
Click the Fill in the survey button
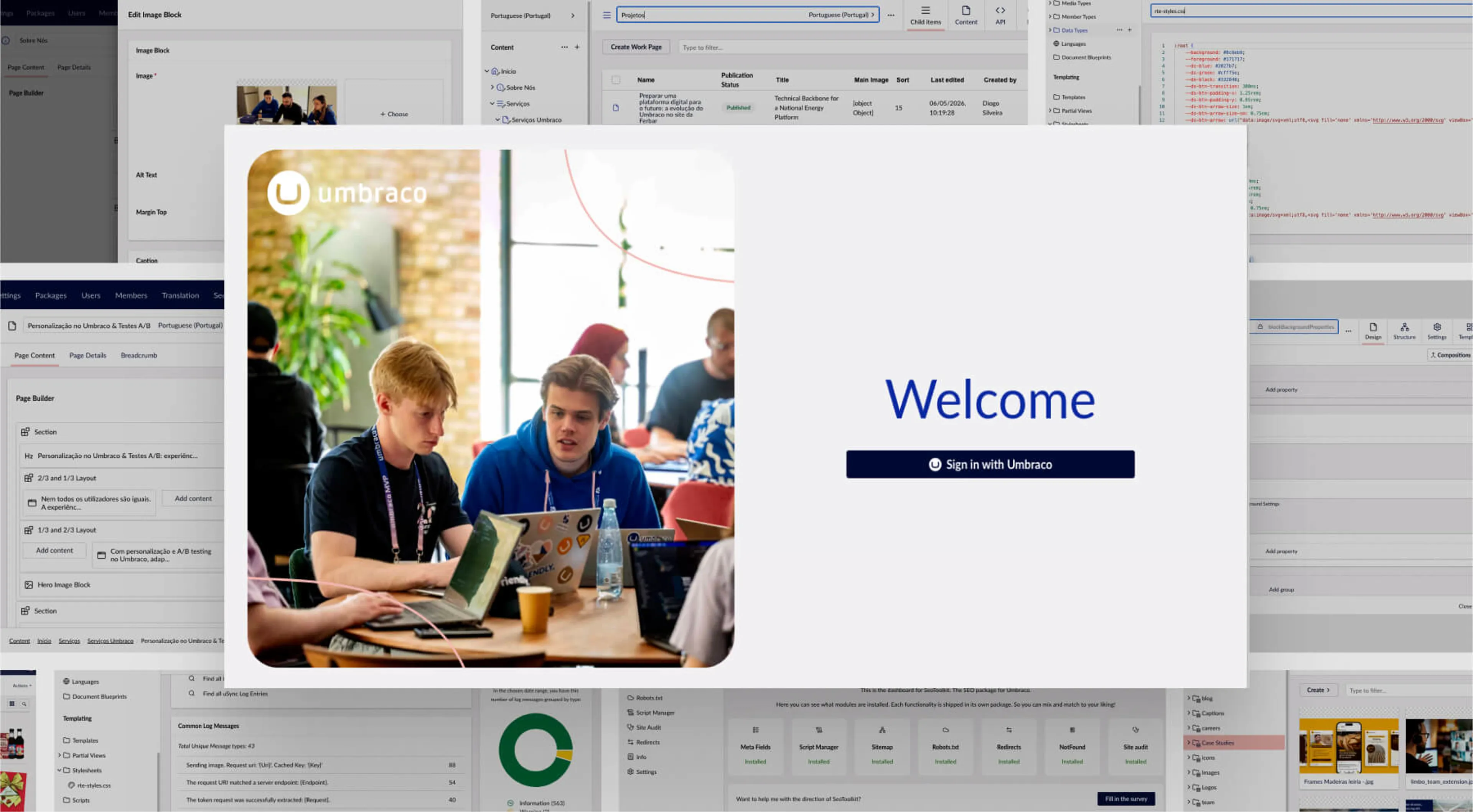(x=1126, y=798)
